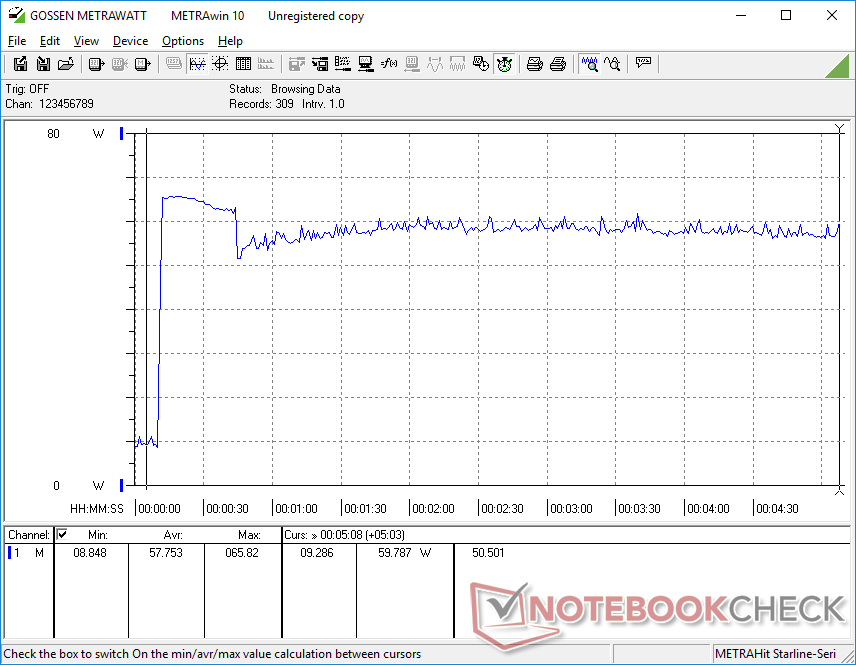Click the 'Records: 309' status text

(x=261, y=104)
